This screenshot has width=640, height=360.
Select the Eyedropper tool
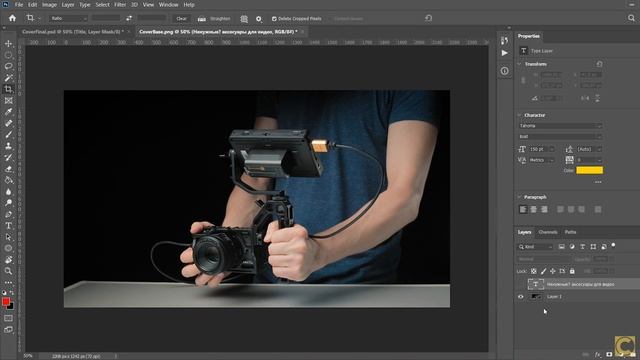coord(8,112)
